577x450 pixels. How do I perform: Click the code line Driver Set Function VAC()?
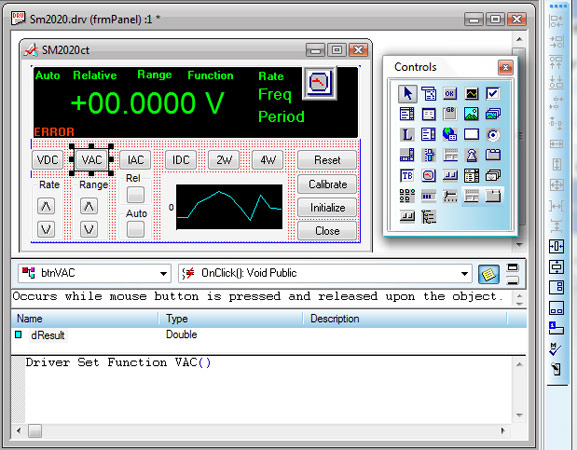tap(118, 363)
